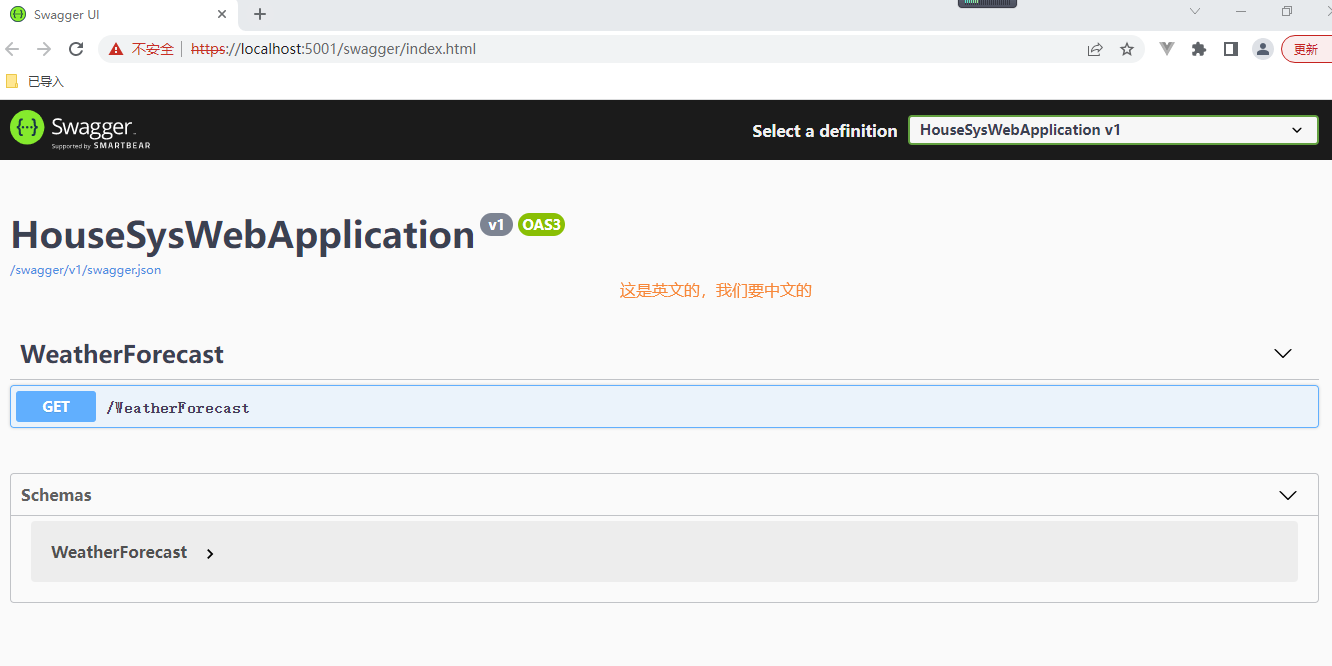Viewport: 1332px width, 666px height.
Task: Click the browser back arrow
Action: pyautogui.click(x=13, y=49)
